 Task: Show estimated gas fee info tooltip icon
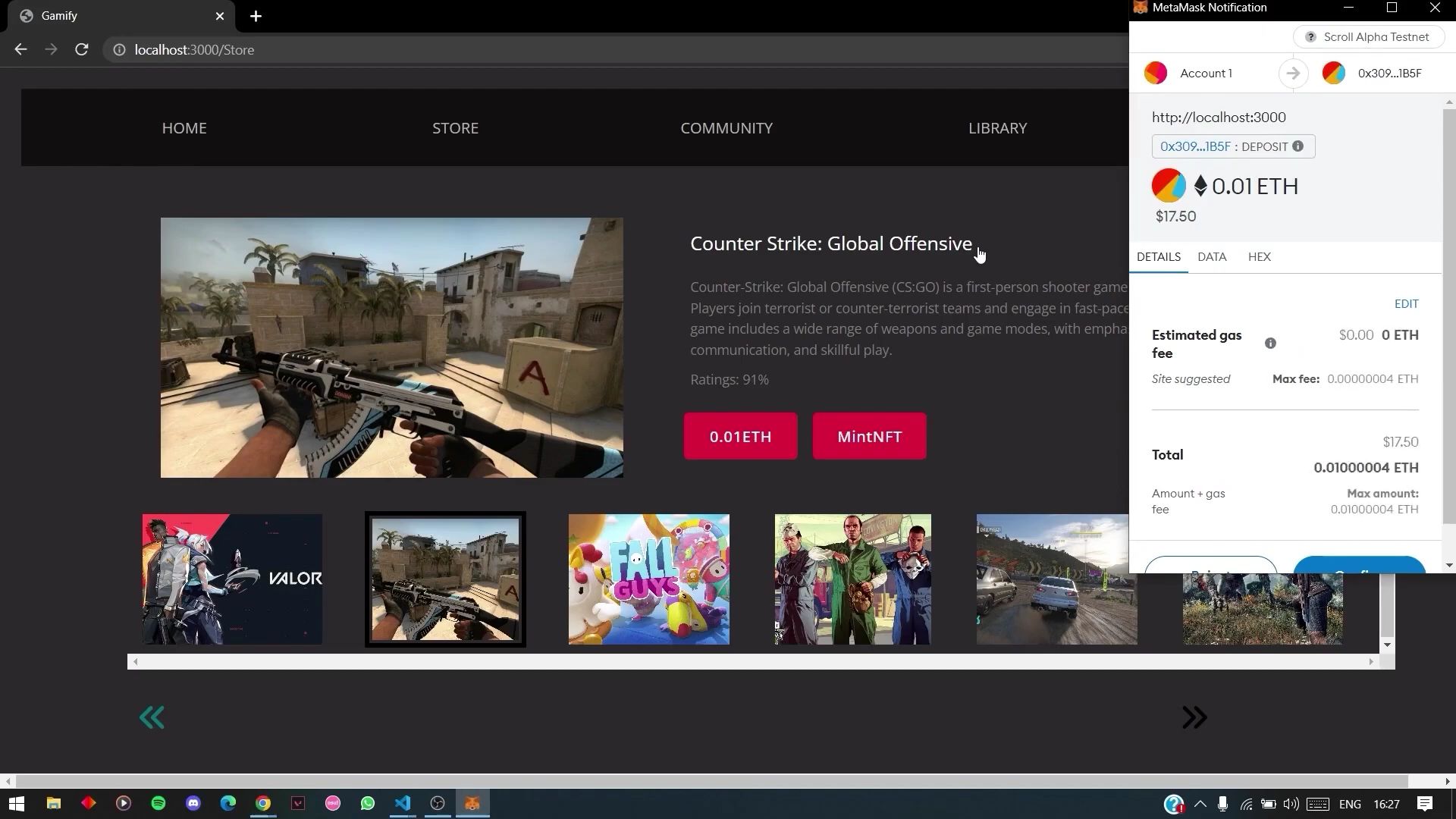[1270, 344]
